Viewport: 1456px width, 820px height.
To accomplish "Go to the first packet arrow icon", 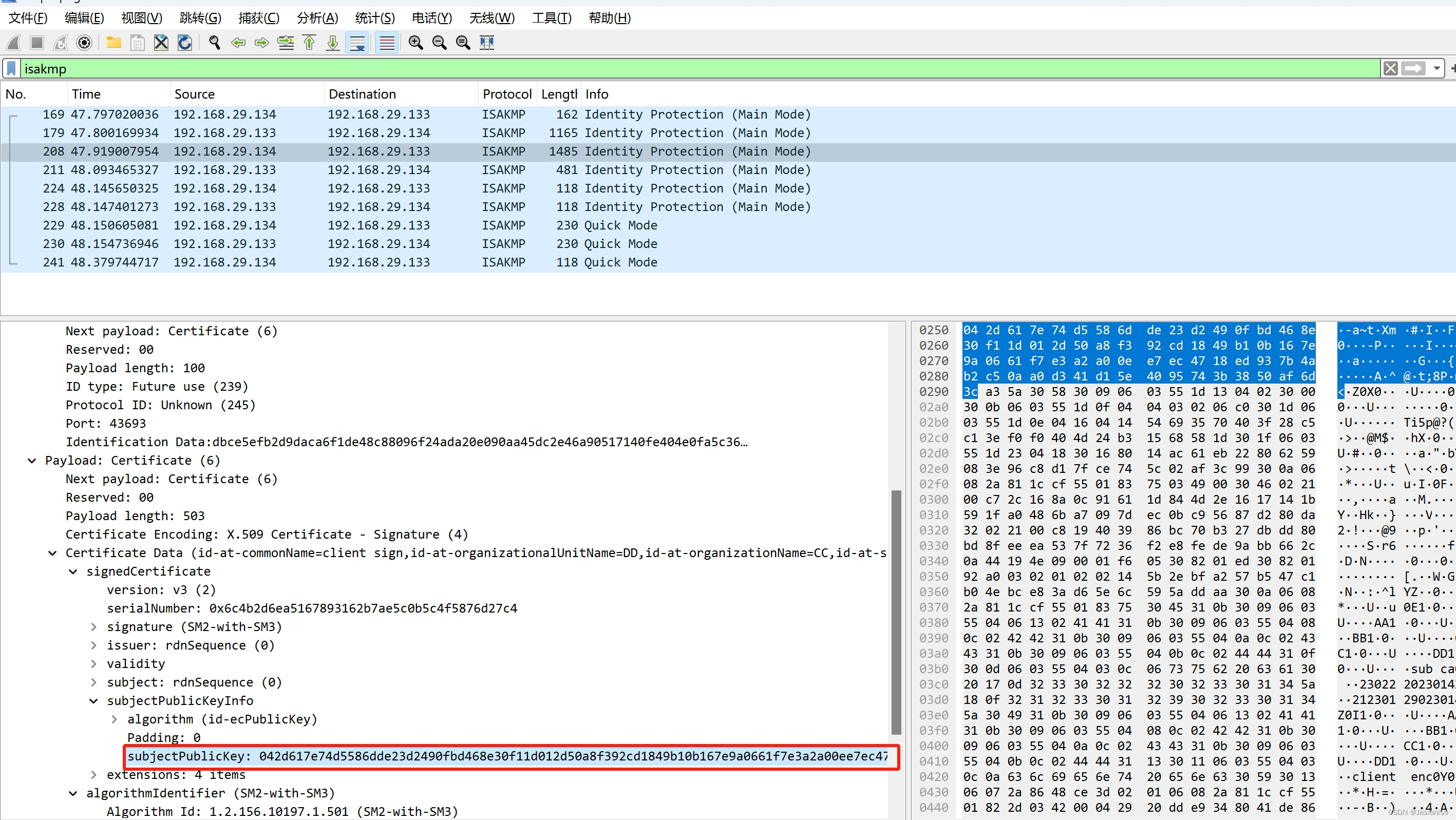I will pyautogui.click(x=309, y=43).
